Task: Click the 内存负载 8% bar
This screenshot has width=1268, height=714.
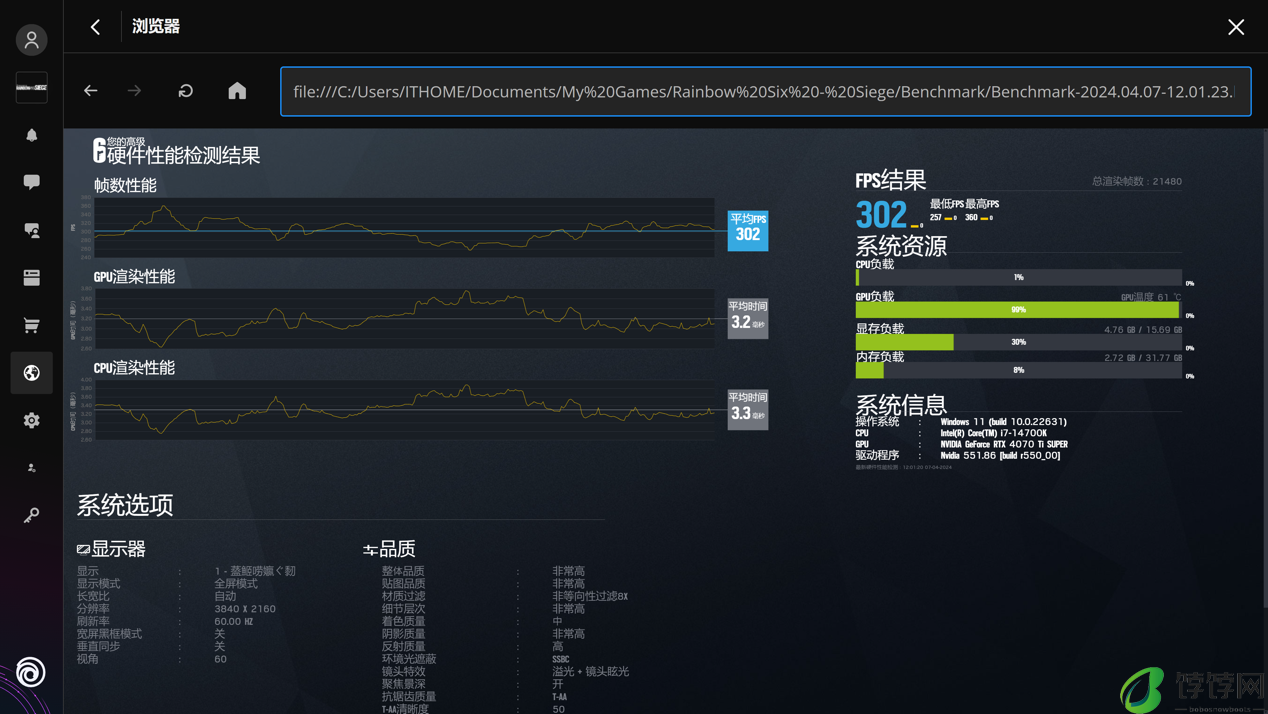Action: click(1019, 370)
